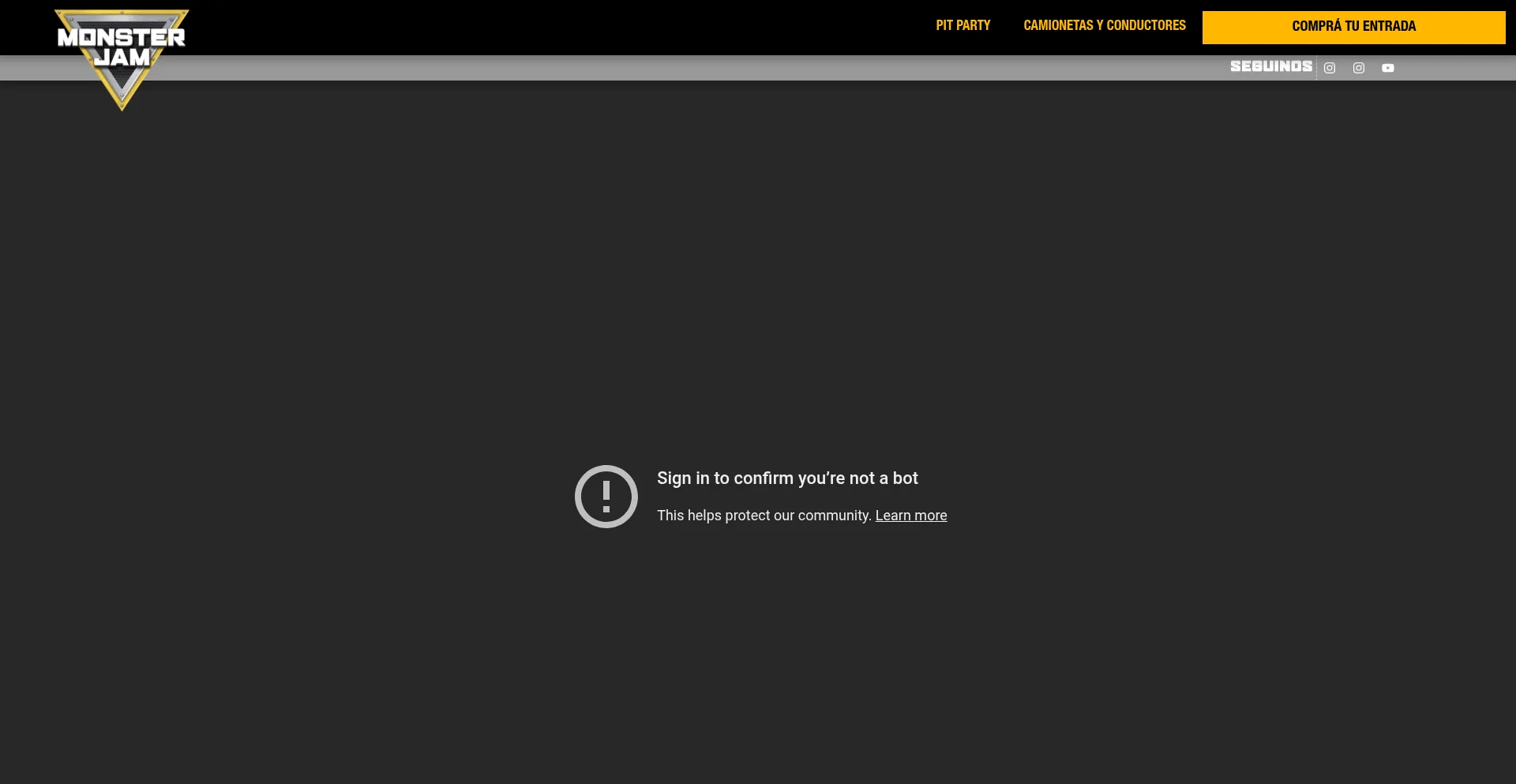This screenshot has width=1516, height=784.
Task: Click the dashed divider next to SEGUINOS
Action: (x=1316, y=68)
